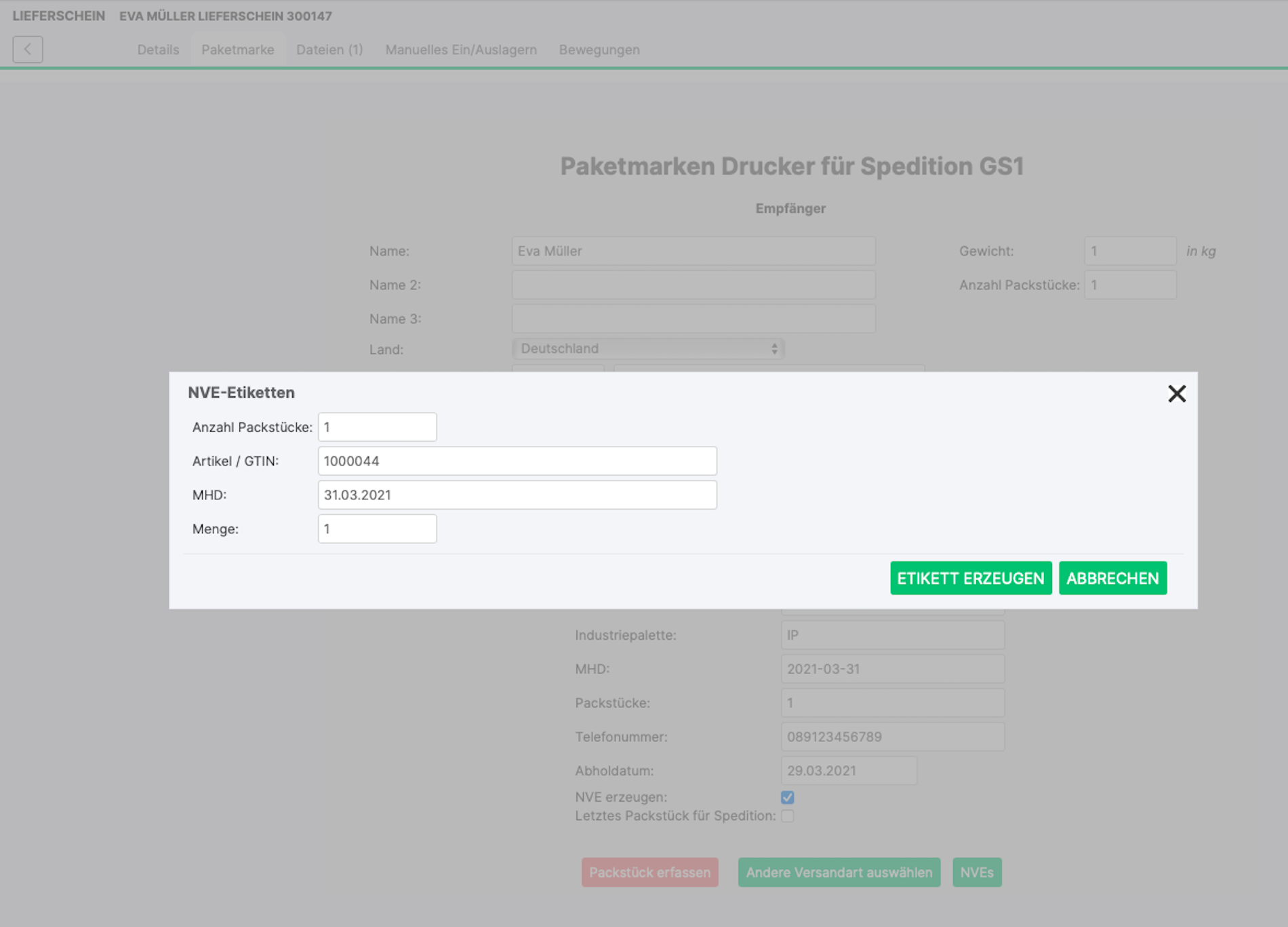The height and width of the screenshot is (927, 1288).
Task: Click ABBRECHEN to cancel the dialog
Action: (1112, 578)
